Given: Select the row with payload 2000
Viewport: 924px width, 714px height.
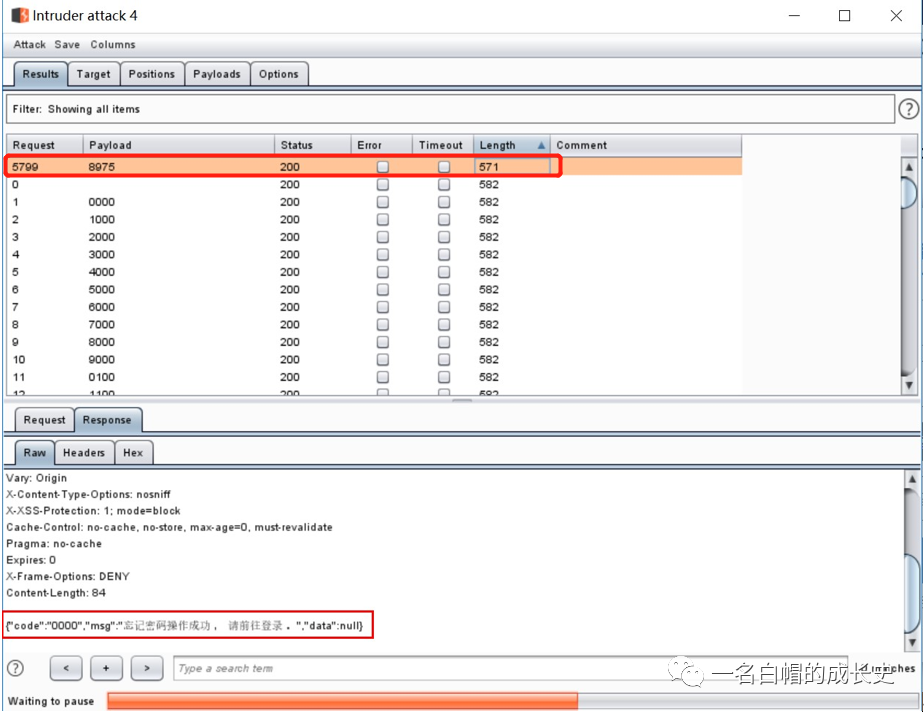Looking at the screenshot, I should pos(374,237).
